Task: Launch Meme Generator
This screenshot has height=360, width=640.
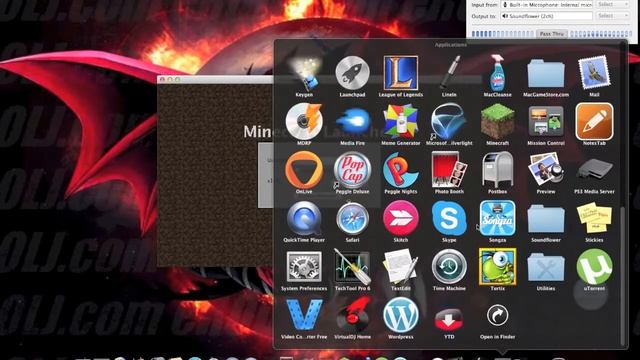Action: coord(401,122)
